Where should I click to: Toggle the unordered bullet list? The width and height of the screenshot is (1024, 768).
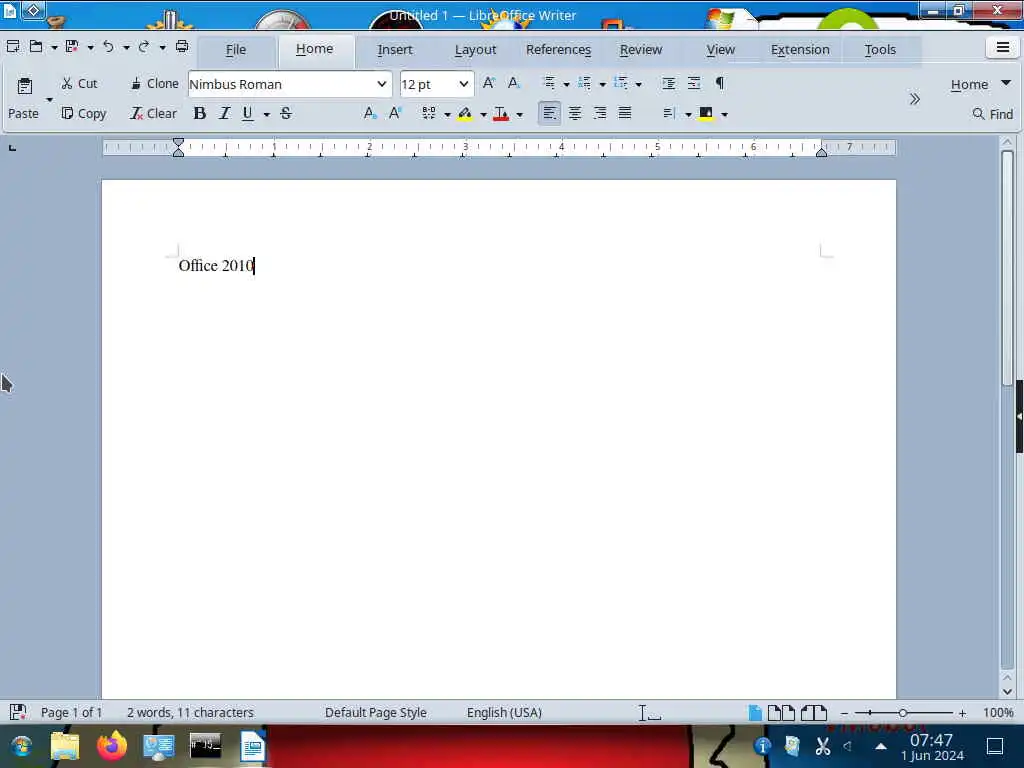(x=549, y=83)
